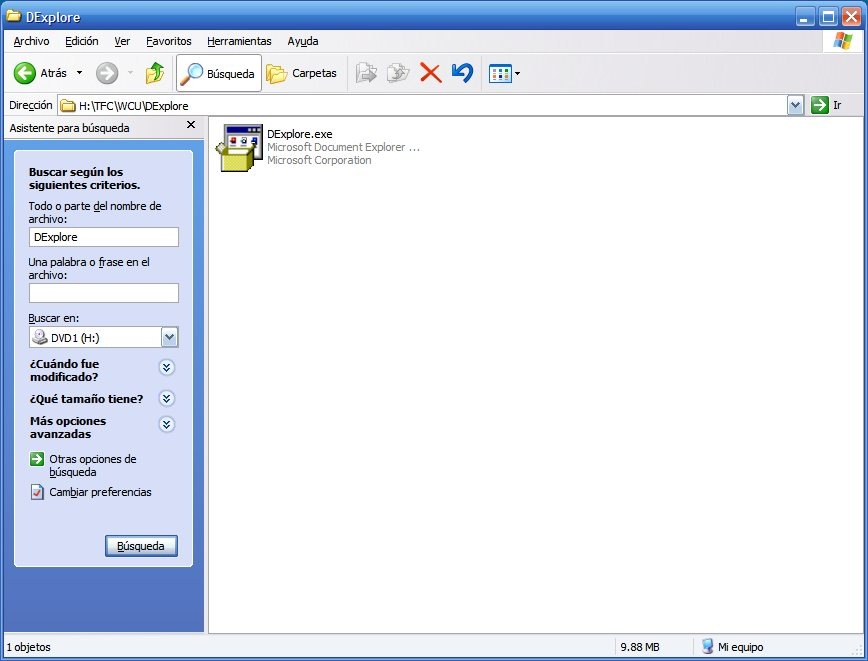Open the address bar dropdown arrow
The height and width of the screenshot is (661, 868).
tap(795, 105)
